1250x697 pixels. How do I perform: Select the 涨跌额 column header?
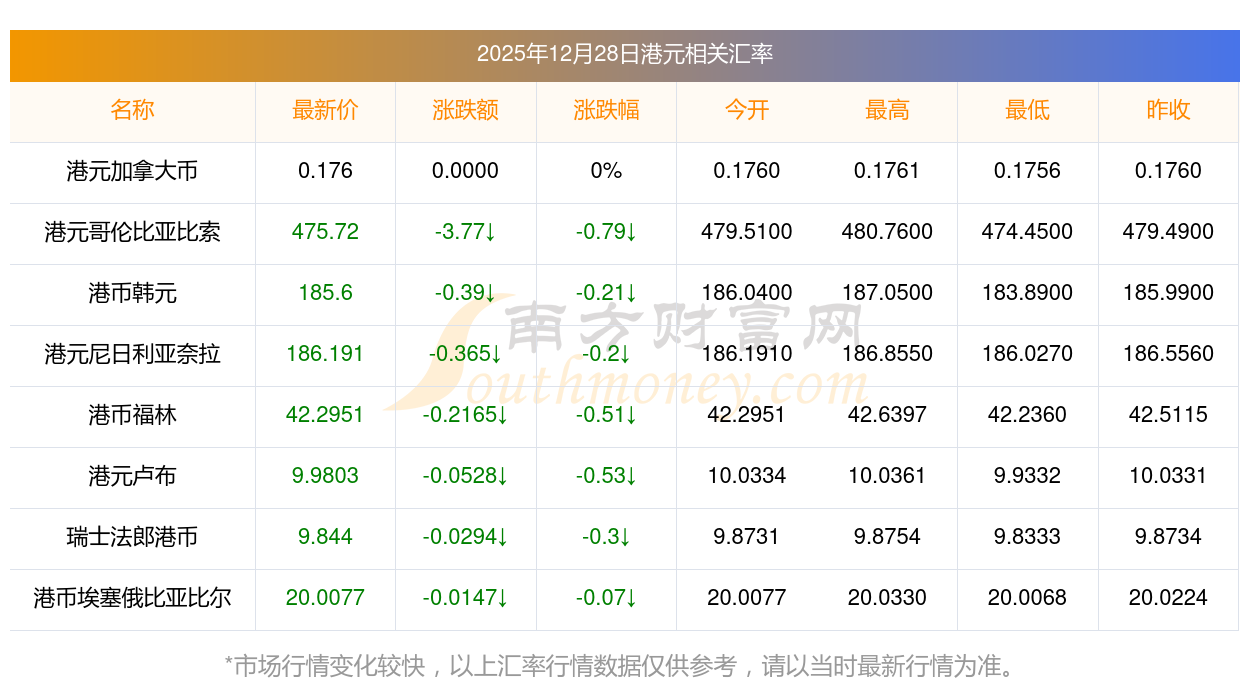click(x=466, y=110)
